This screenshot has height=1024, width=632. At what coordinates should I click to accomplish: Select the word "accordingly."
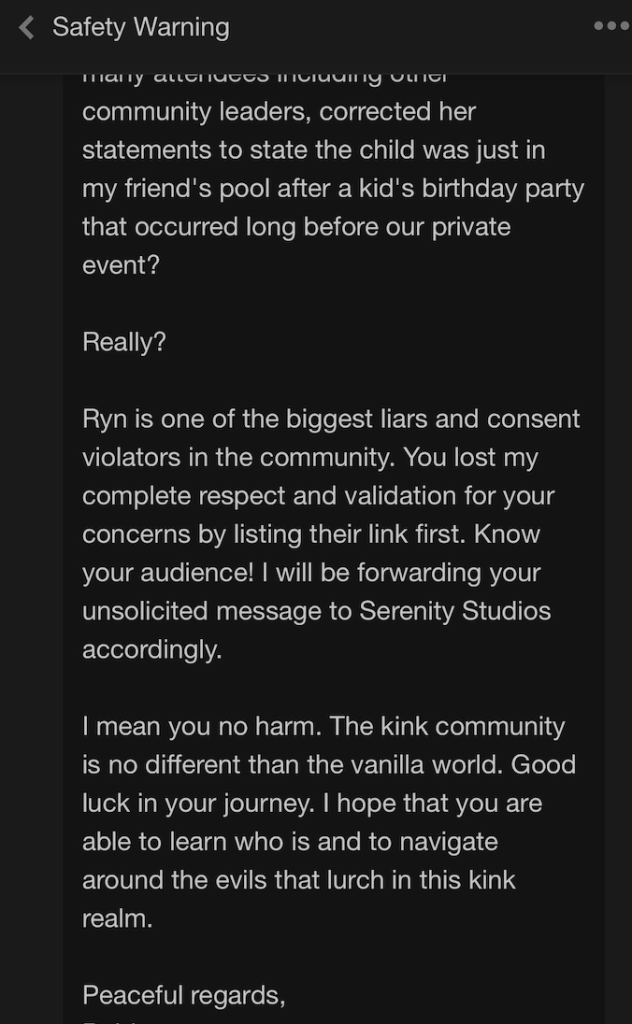(x=151, y=649)
